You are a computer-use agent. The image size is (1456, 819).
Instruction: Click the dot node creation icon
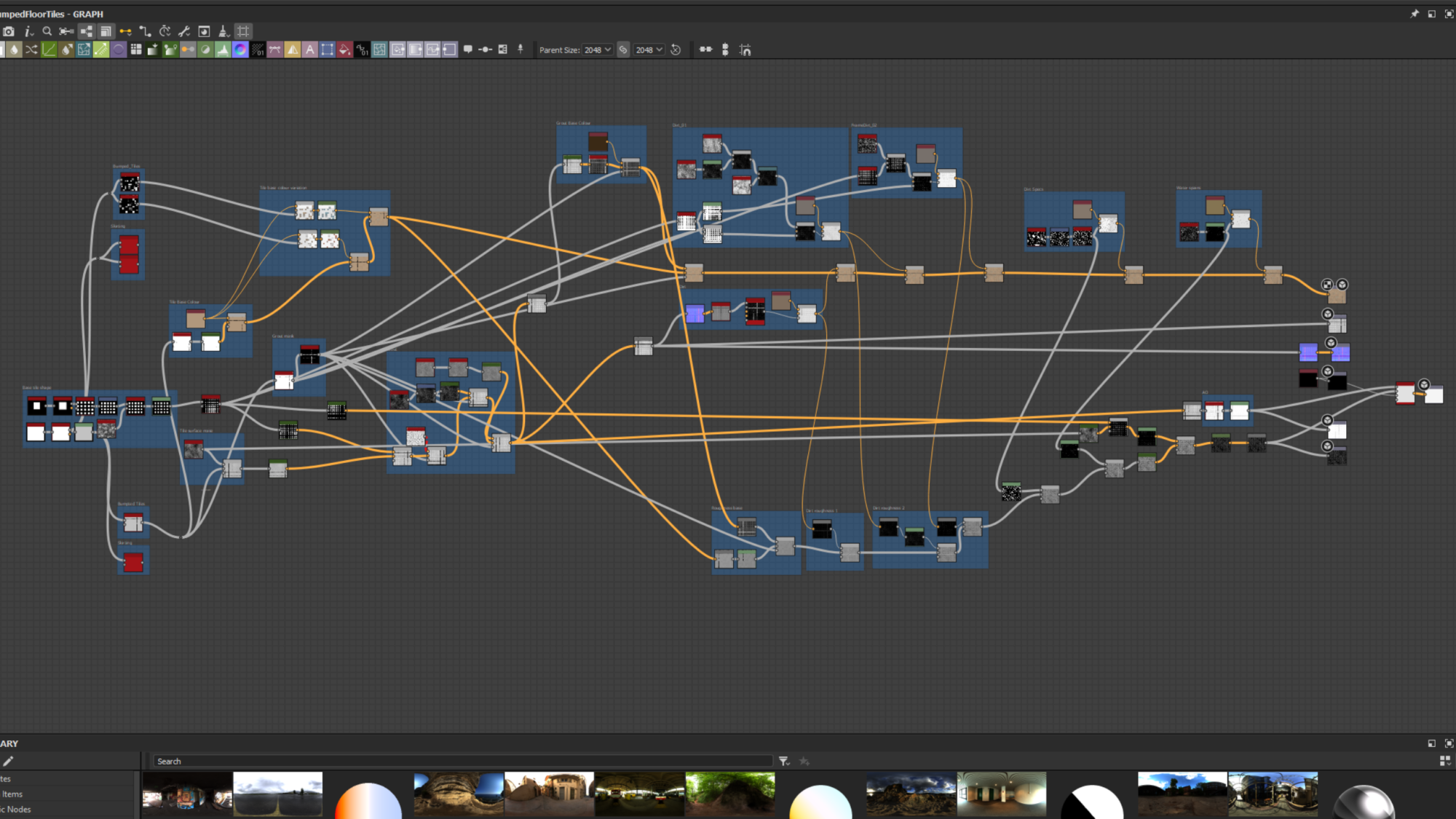[485, 50]
